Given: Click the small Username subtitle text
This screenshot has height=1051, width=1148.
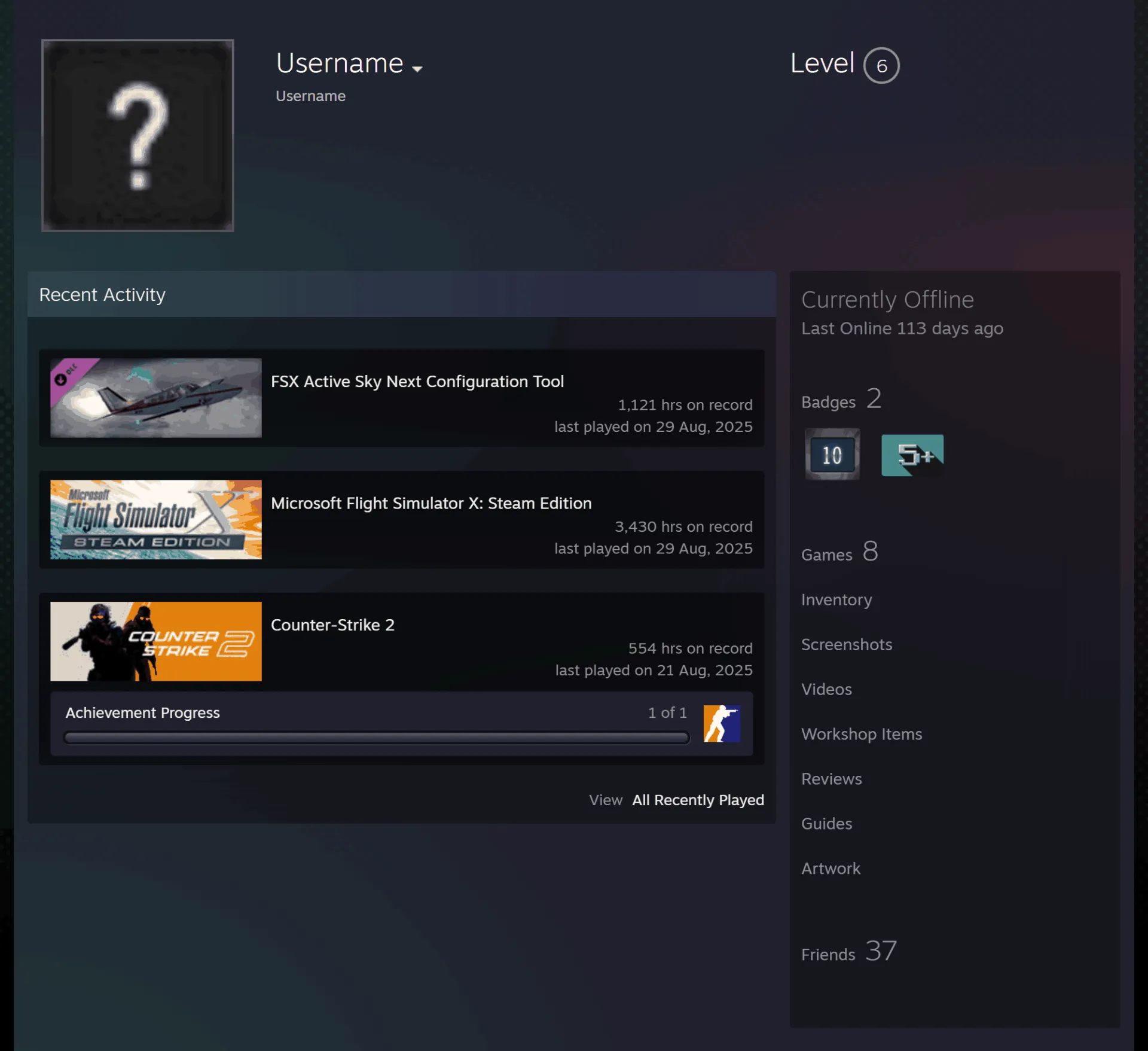Looking at the screenshot, I should click(310, 96).
